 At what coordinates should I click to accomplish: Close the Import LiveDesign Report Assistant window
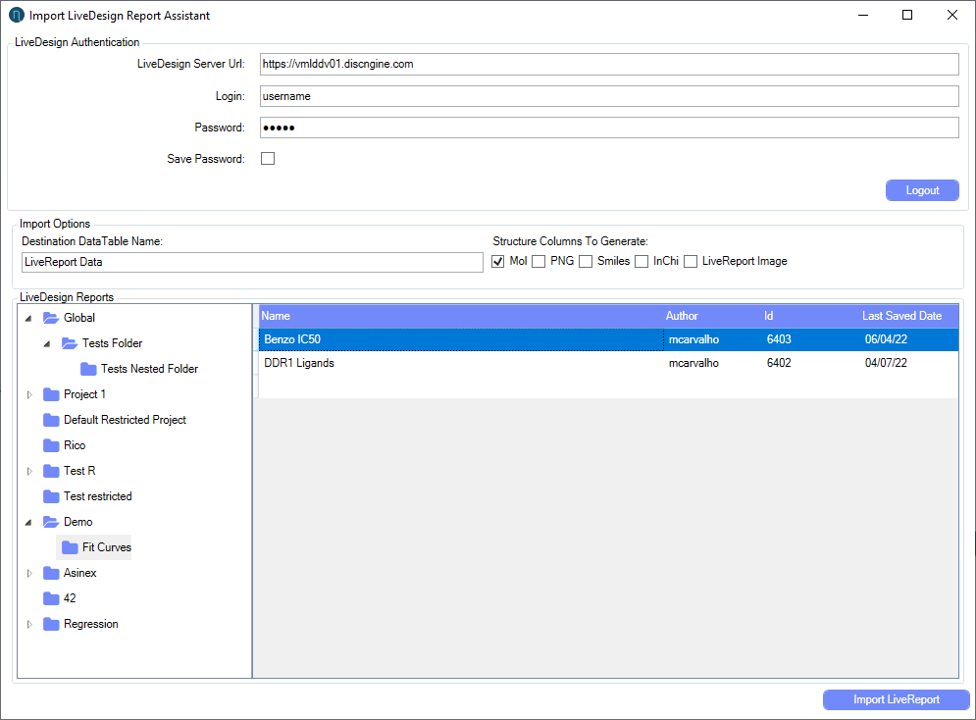coord(952,15)
